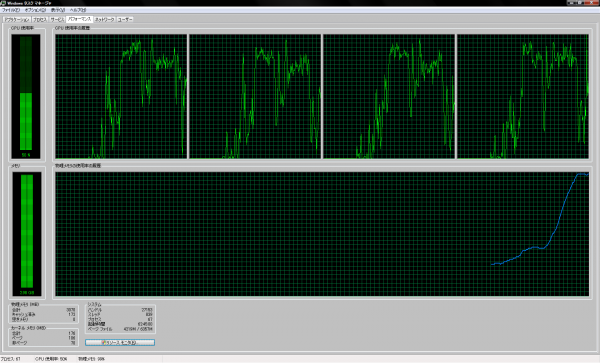600x363 pixels.
Task: Switch to the サービス (Services) tab
Action: coord(57,19)
